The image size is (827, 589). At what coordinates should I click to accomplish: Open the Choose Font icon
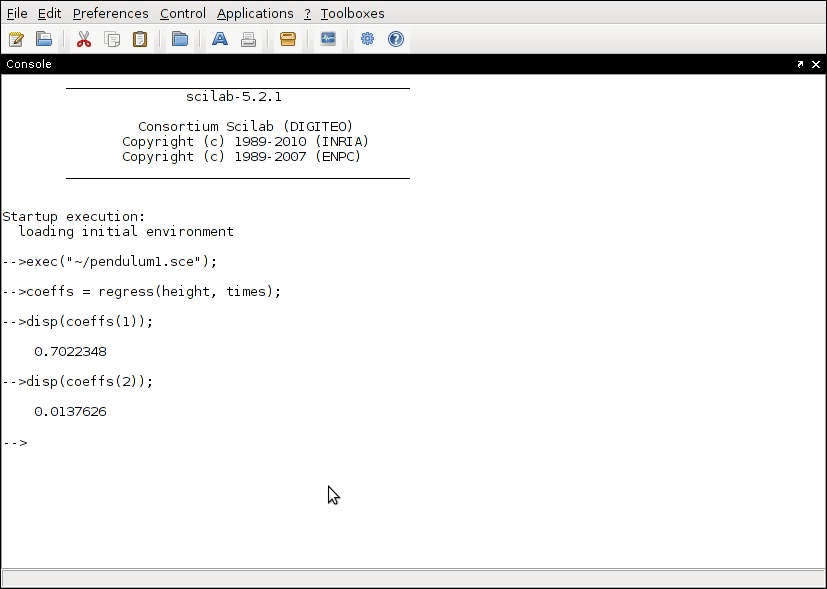click(x=220, y=39)
